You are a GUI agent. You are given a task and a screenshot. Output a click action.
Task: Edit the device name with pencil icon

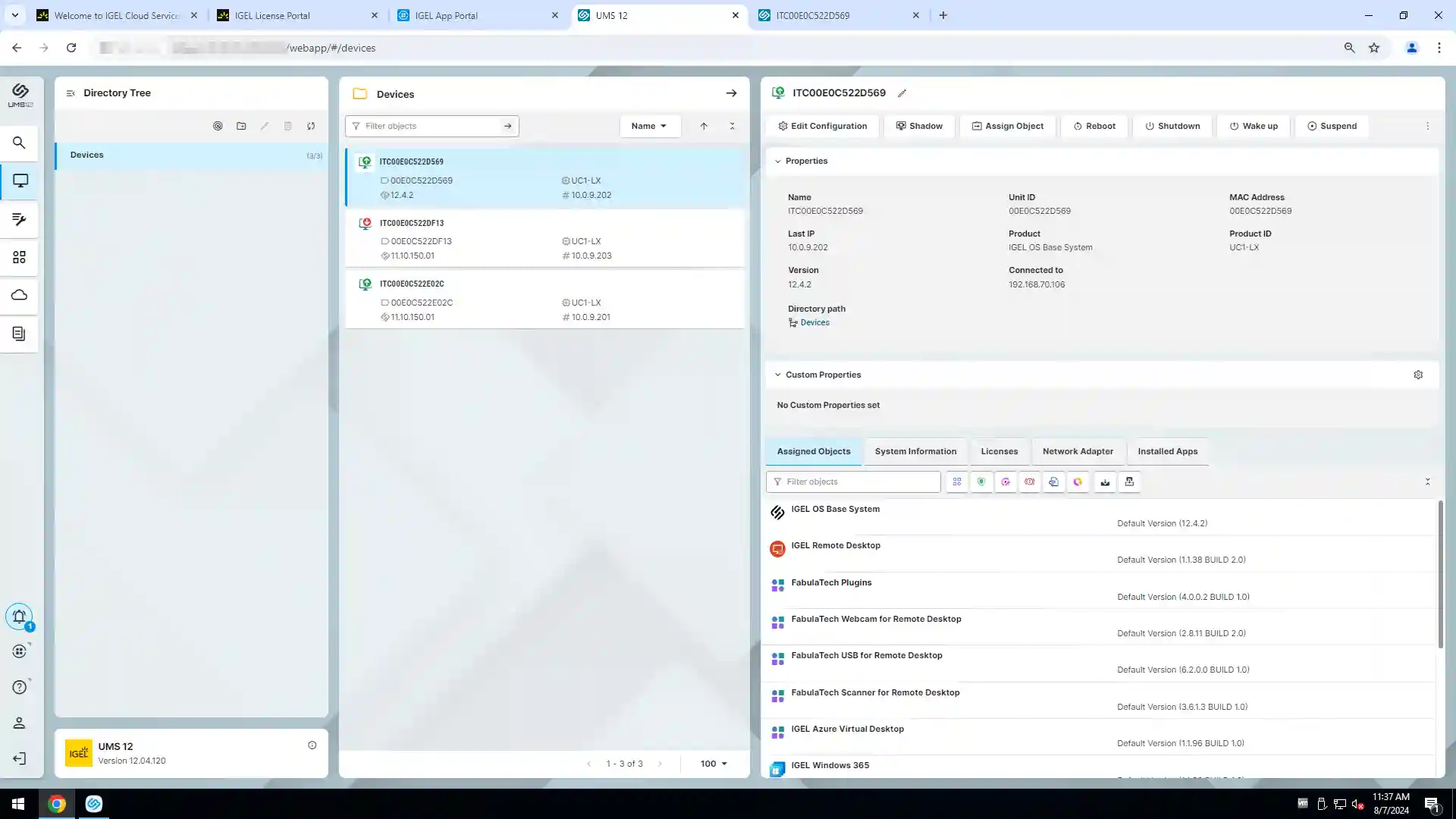pyautogui.click(x=902, y=93)
